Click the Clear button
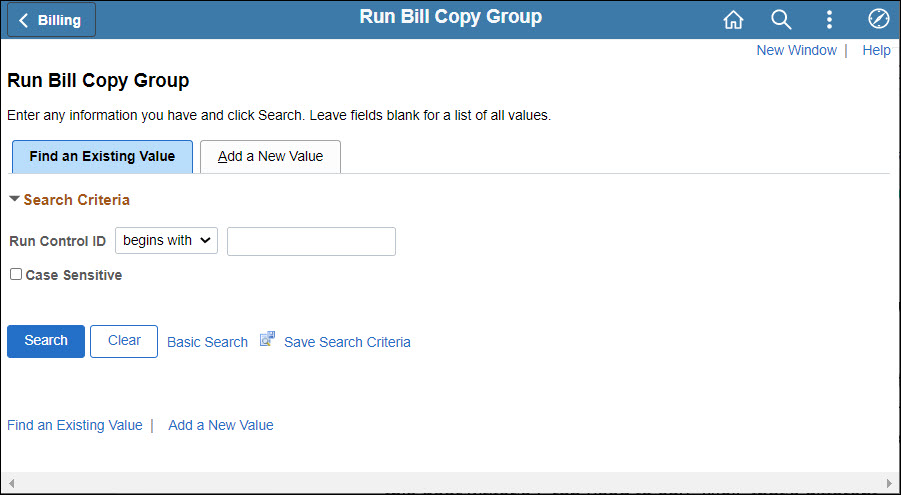Screen dimensions: 901x495 (x=124, y=341)
